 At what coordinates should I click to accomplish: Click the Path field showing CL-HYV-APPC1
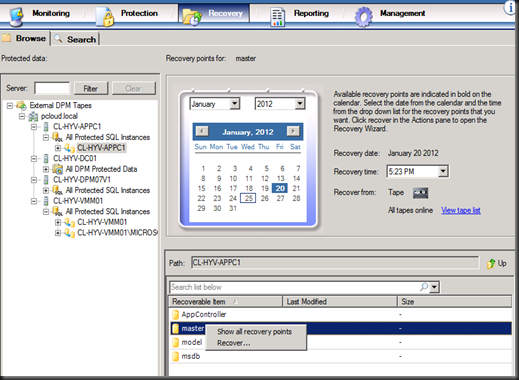click(x=335, y=263)
